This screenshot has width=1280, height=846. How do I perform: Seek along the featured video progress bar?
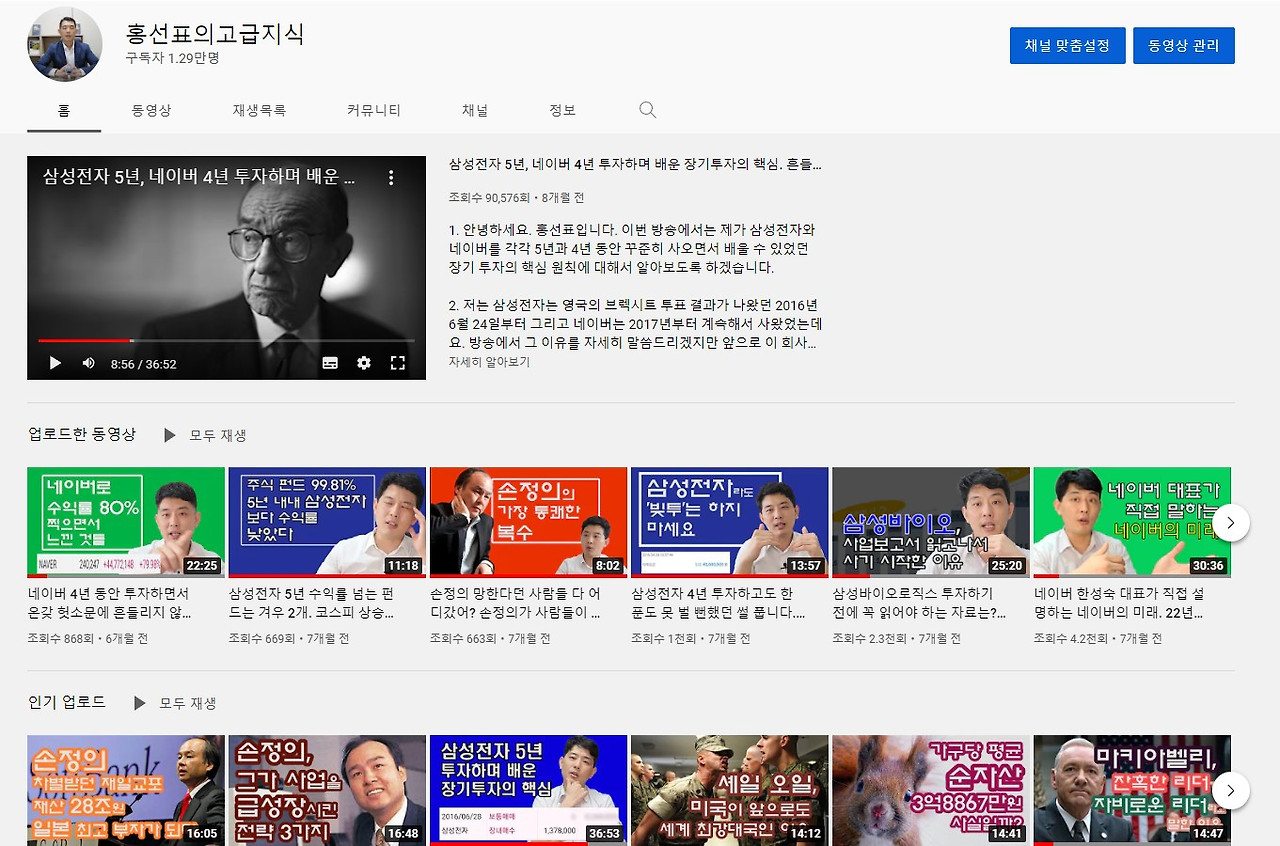[226, 341]
